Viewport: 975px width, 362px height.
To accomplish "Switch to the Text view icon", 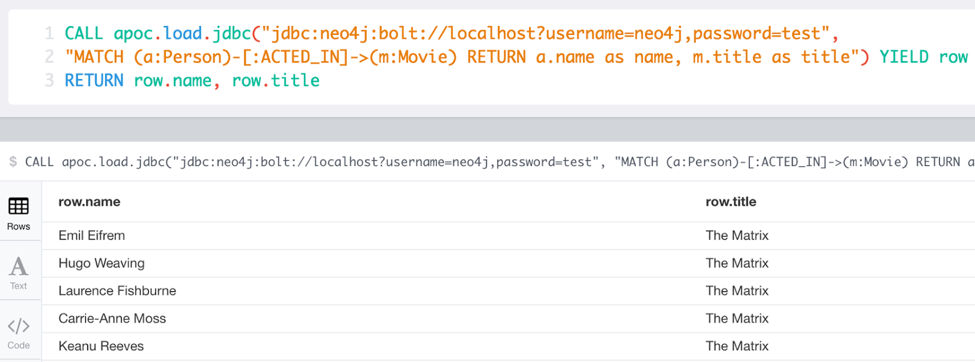I will tap(18, 267).
